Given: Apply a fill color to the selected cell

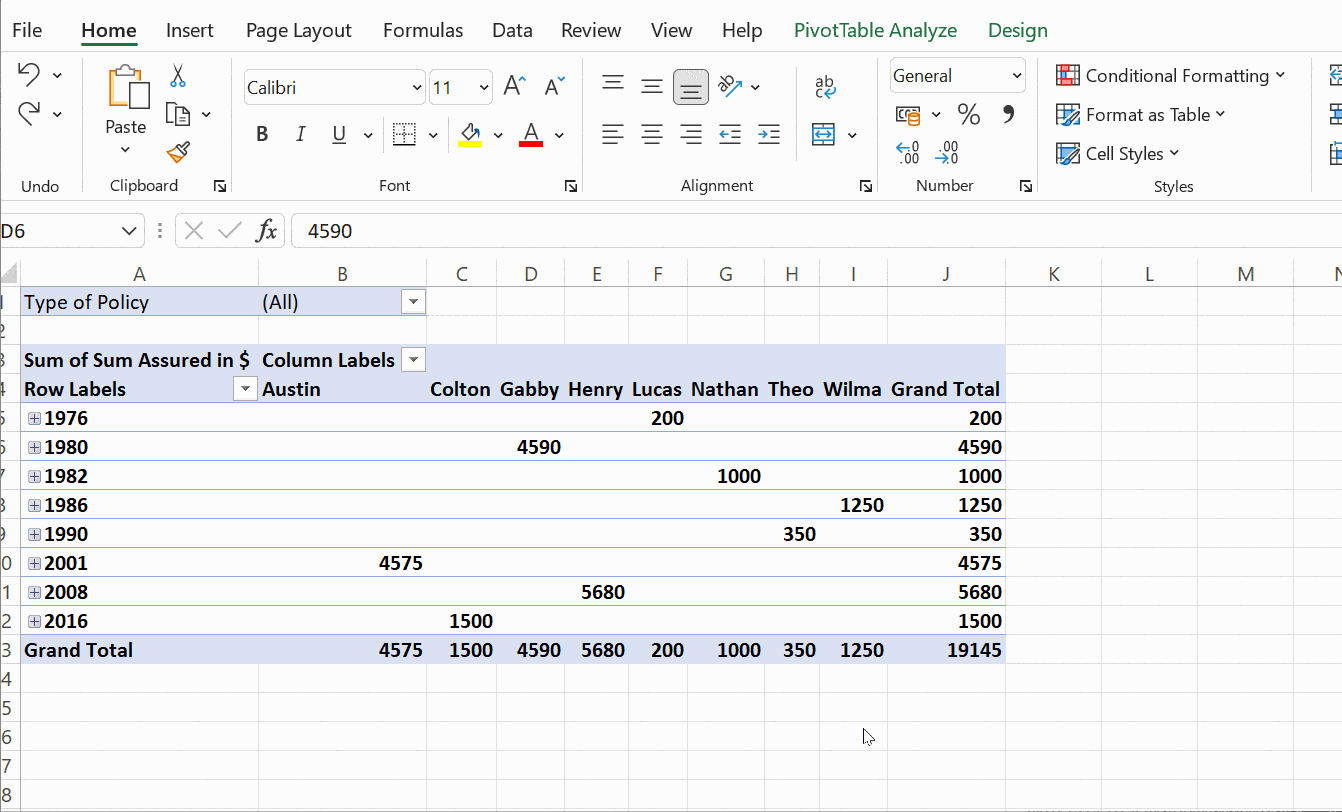Looking at the screenshot, I should 470,134.
